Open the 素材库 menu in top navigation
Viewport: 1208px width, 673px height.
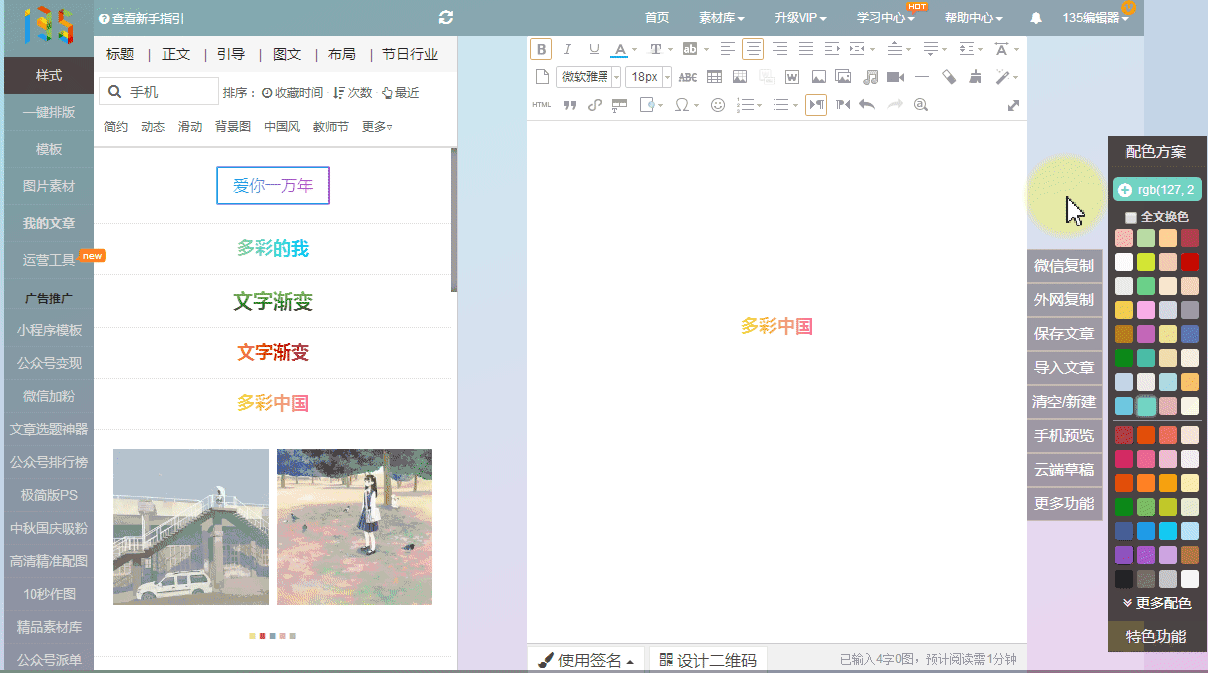click(721, 18)
